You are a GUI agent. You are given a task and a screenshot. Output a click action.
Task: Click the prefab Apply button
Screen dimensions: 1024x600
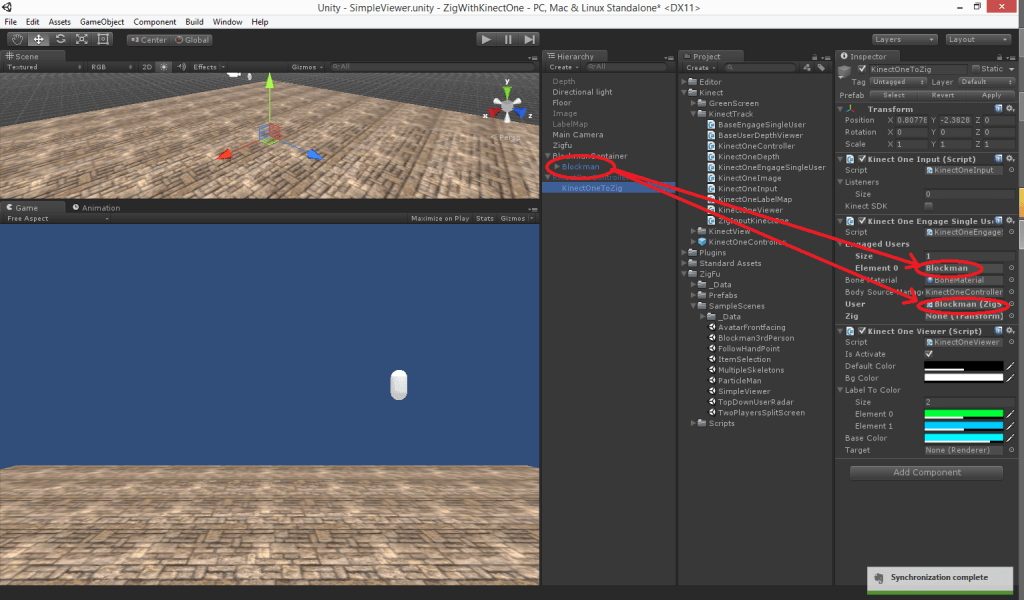[x=990, y=95]
